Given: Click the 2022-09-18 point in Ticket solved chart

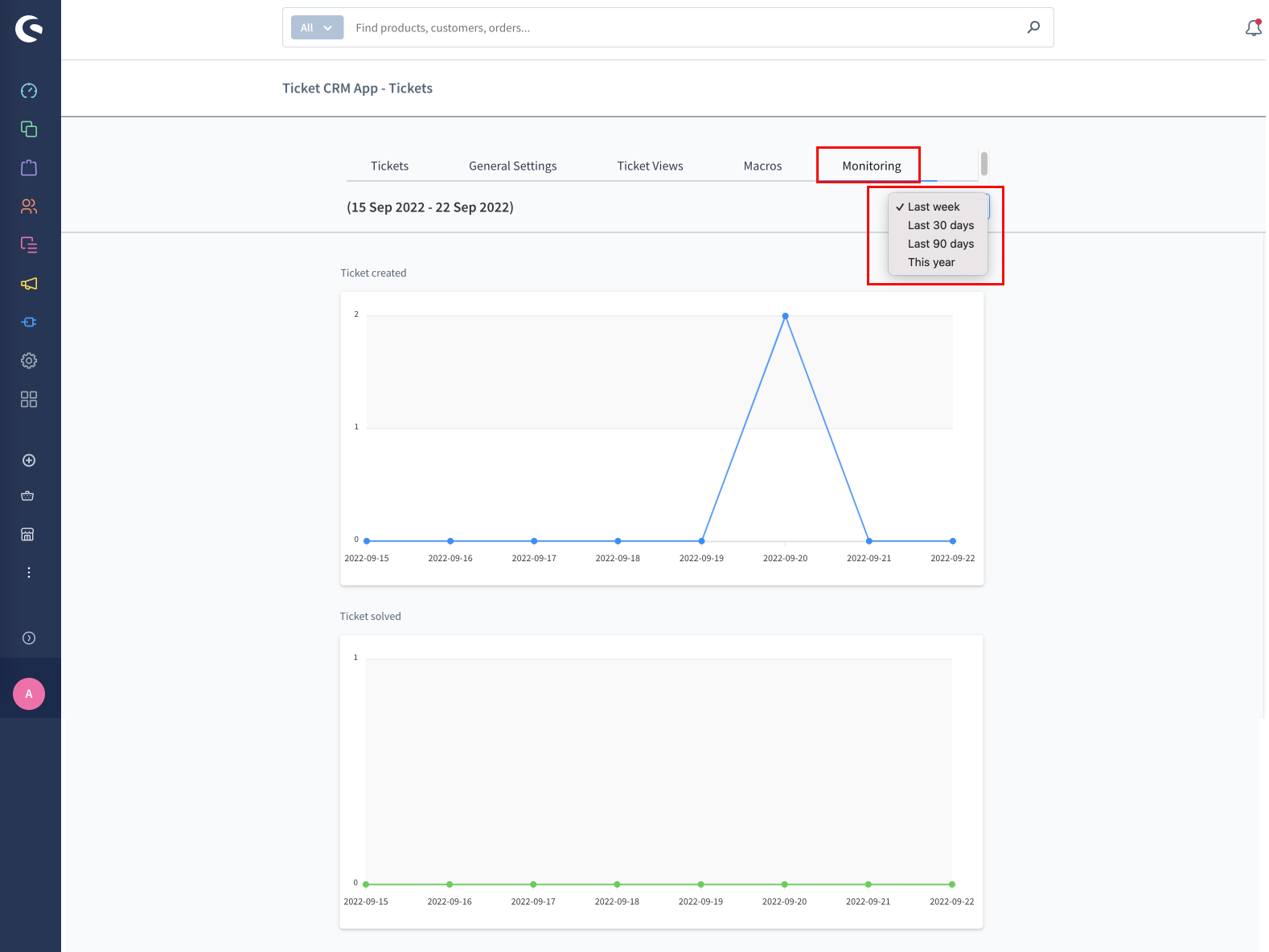Looking at the screenshot, I should (x=617, y=884).
